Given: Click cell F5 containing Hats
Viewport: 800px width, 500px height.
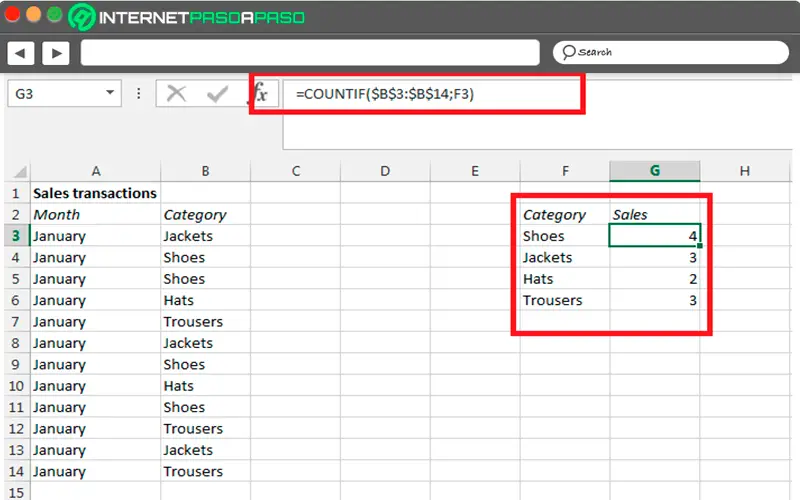Looking at the screenshot, I should tap(565, 279).
